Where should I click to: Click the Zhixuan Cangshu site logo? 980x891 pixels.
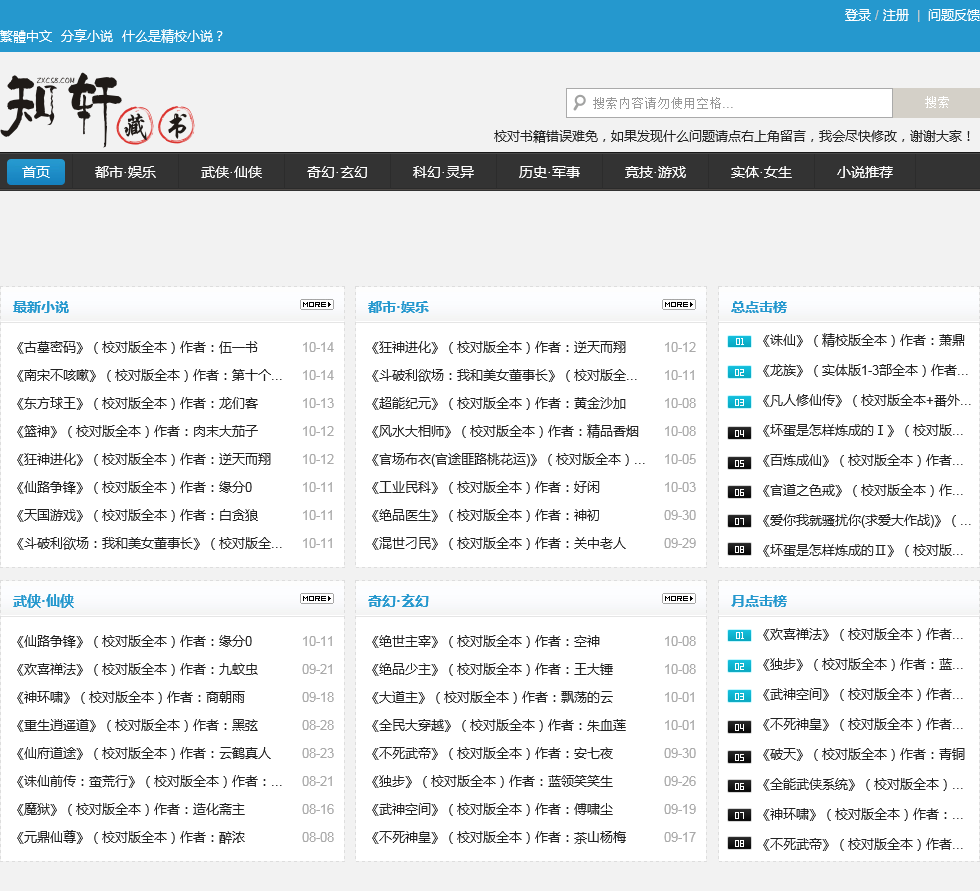[x=98, y=109]
